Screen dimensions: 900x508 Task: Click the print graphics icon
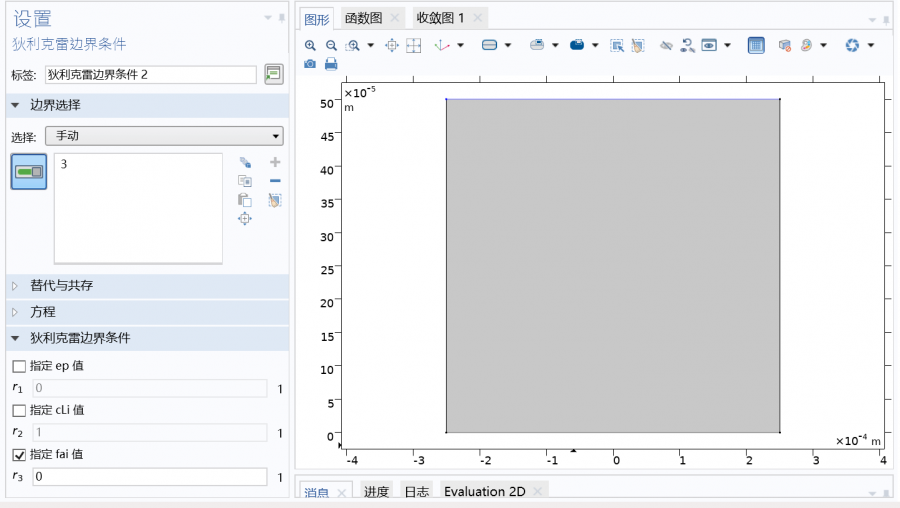(x=331, y=64)
